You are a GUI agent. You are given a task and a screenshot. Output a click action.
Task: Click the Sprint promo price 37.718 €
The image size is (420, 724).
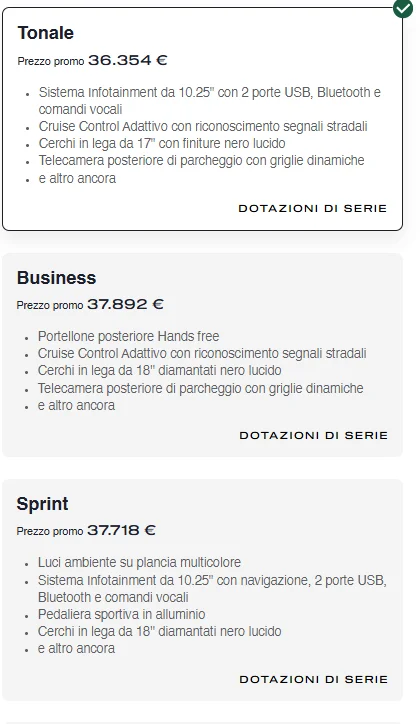point(121,530)
